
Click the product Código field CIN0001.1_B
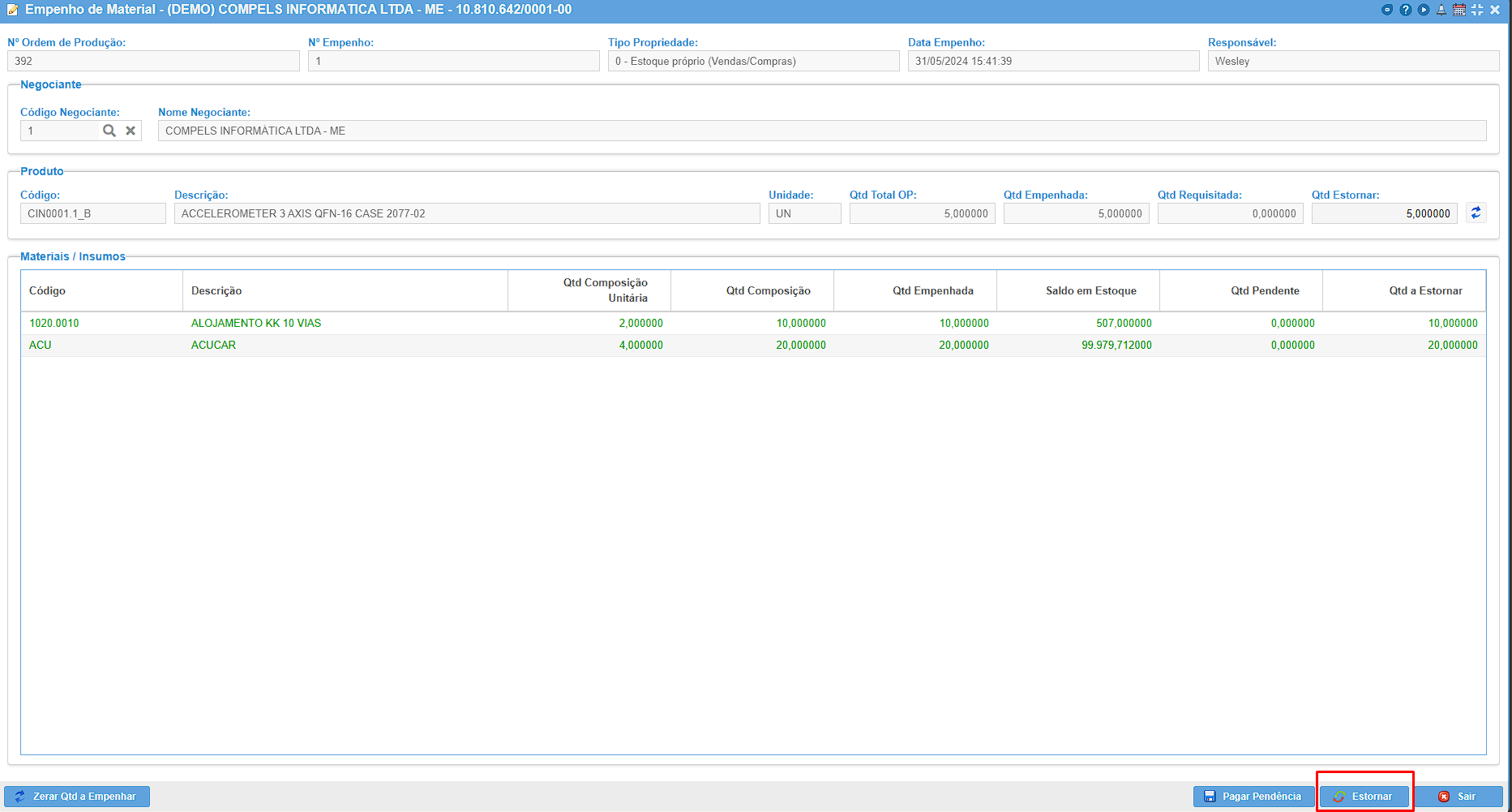93,213
